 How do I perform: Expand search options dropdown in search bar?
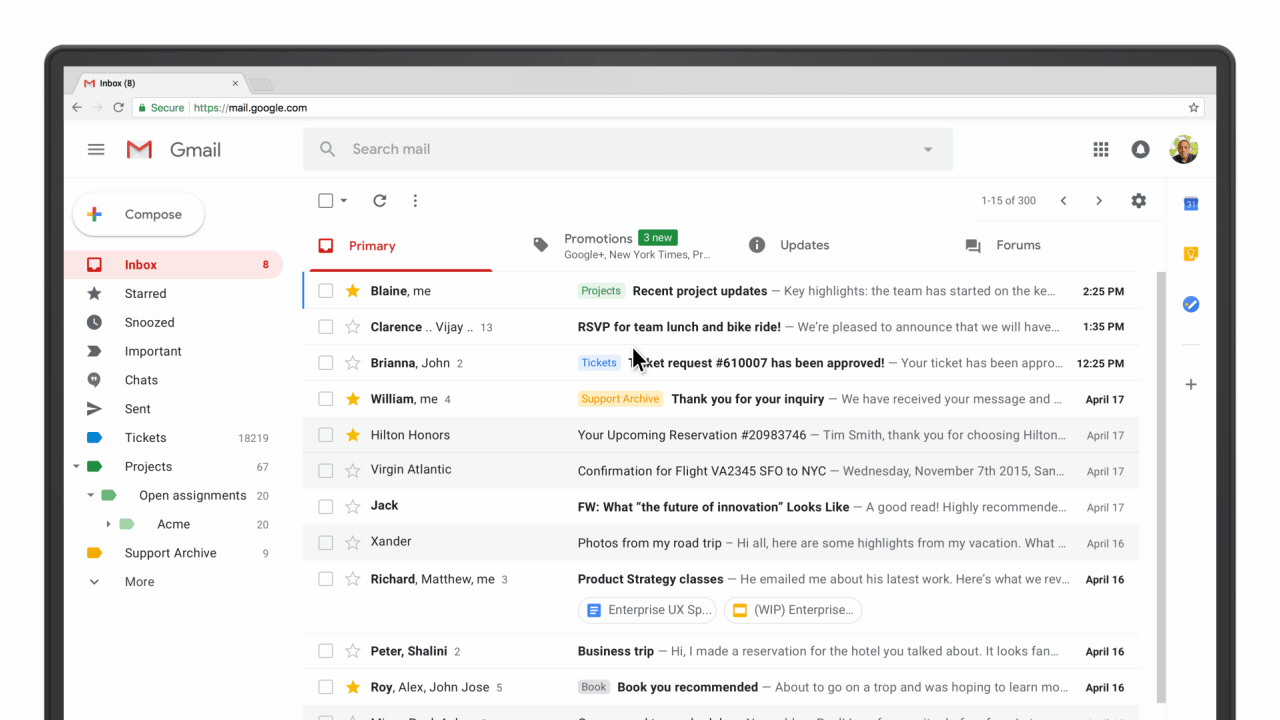(927, 148)
